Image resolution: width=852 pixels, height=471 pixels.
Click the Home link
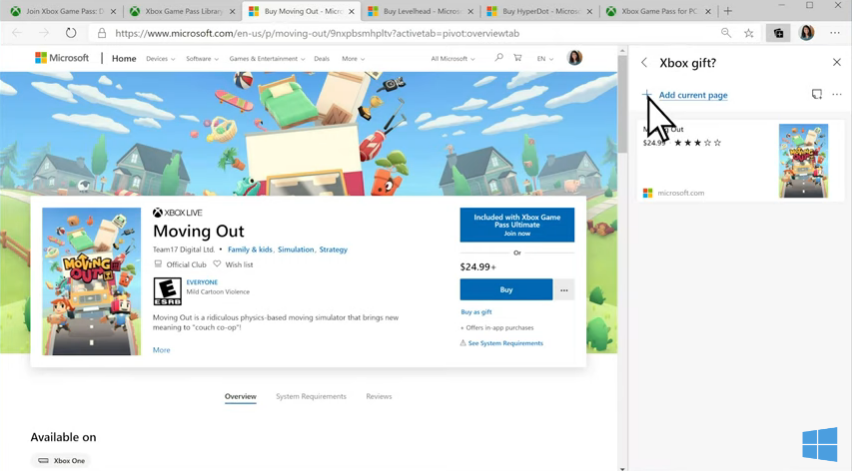124,59
